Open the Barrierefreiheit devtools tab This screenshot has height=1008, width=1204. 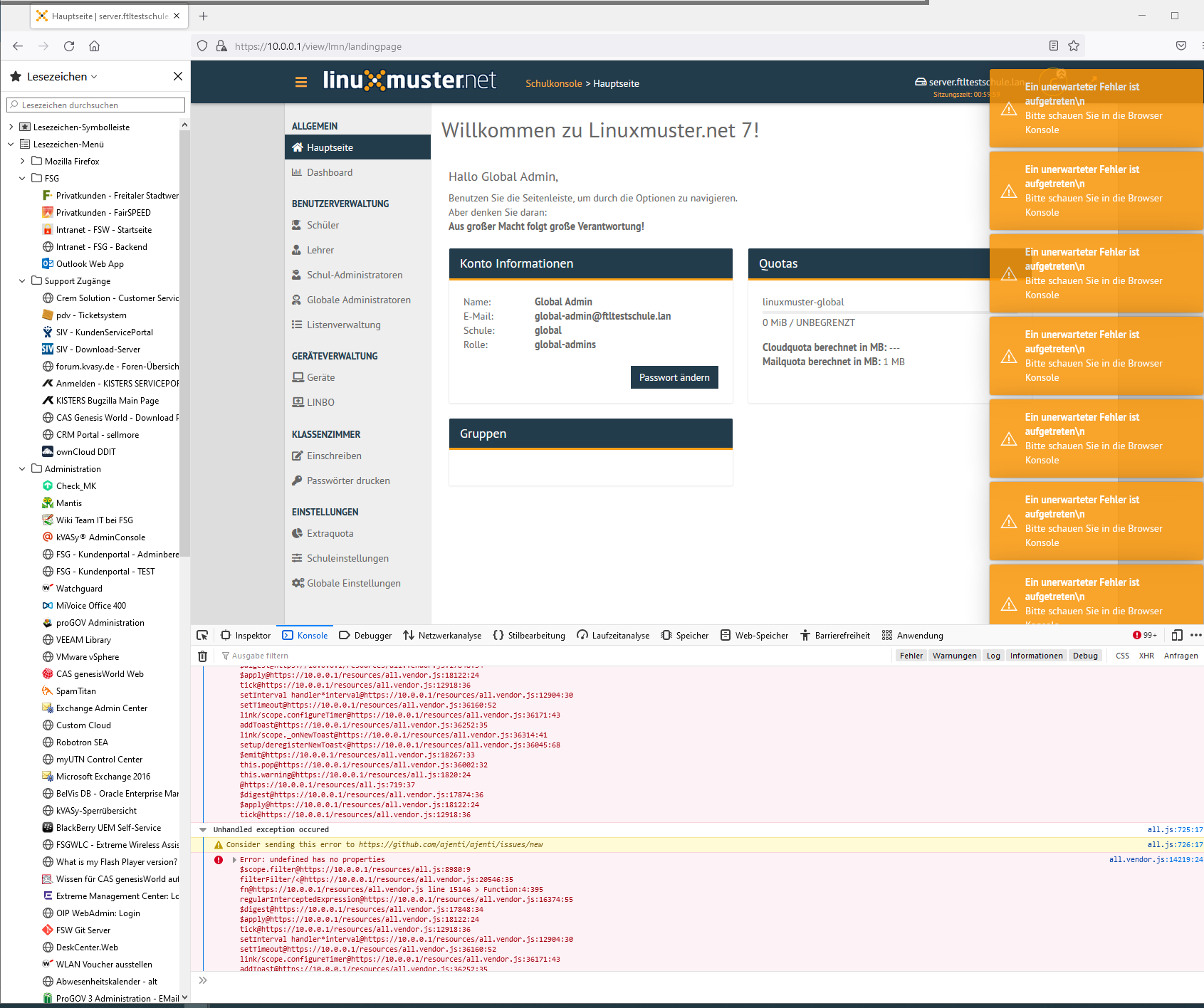tap(835, 636)
